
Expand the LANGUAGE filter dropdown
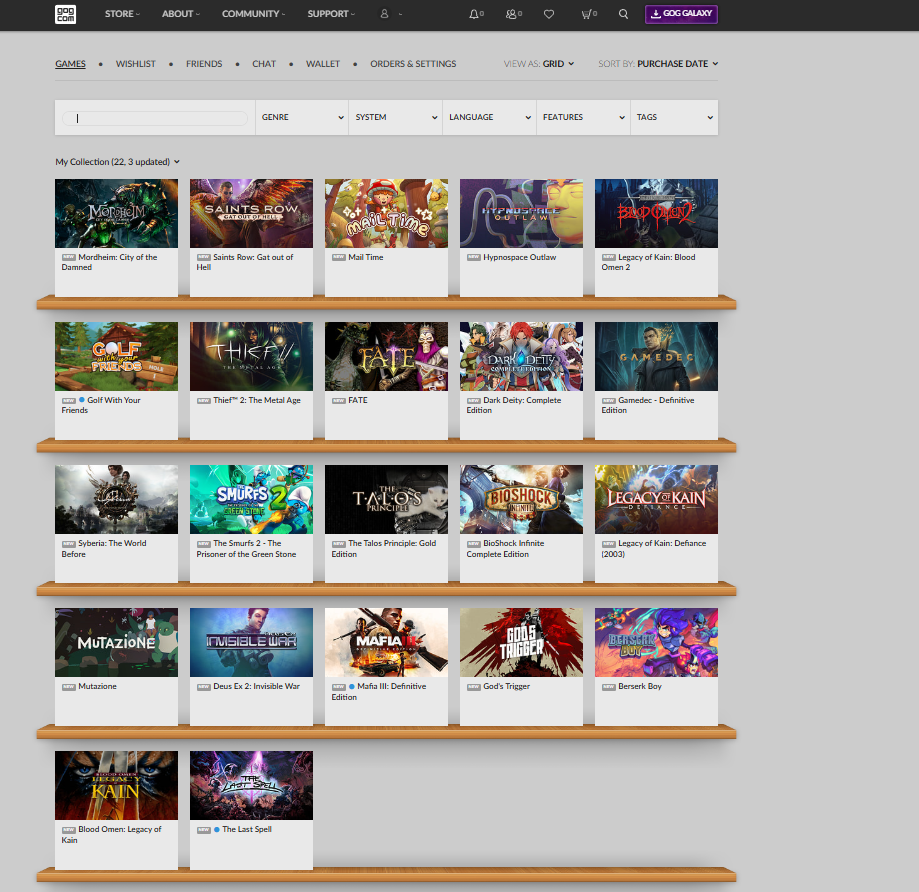click(489, 117)
